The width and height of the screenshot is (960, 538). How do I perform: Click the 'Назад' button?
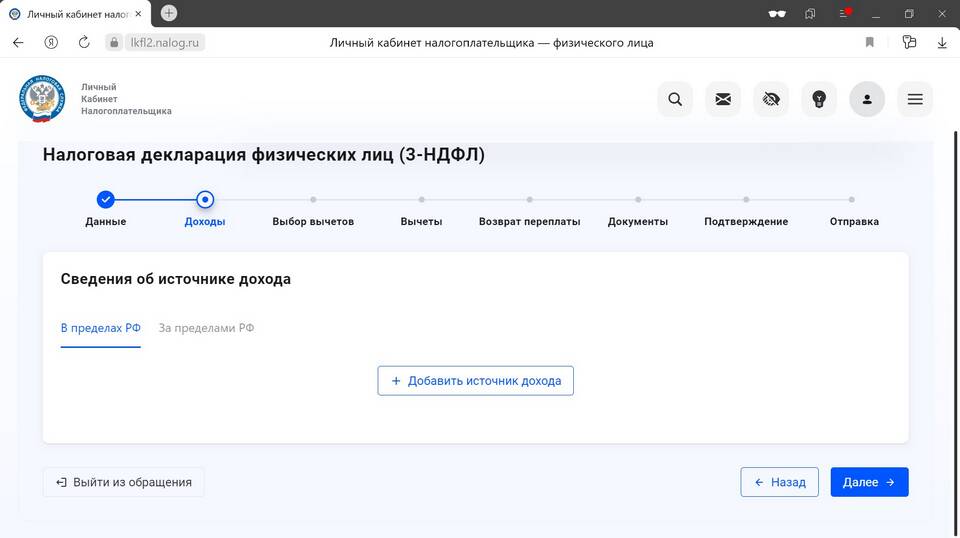click(779, 482)
